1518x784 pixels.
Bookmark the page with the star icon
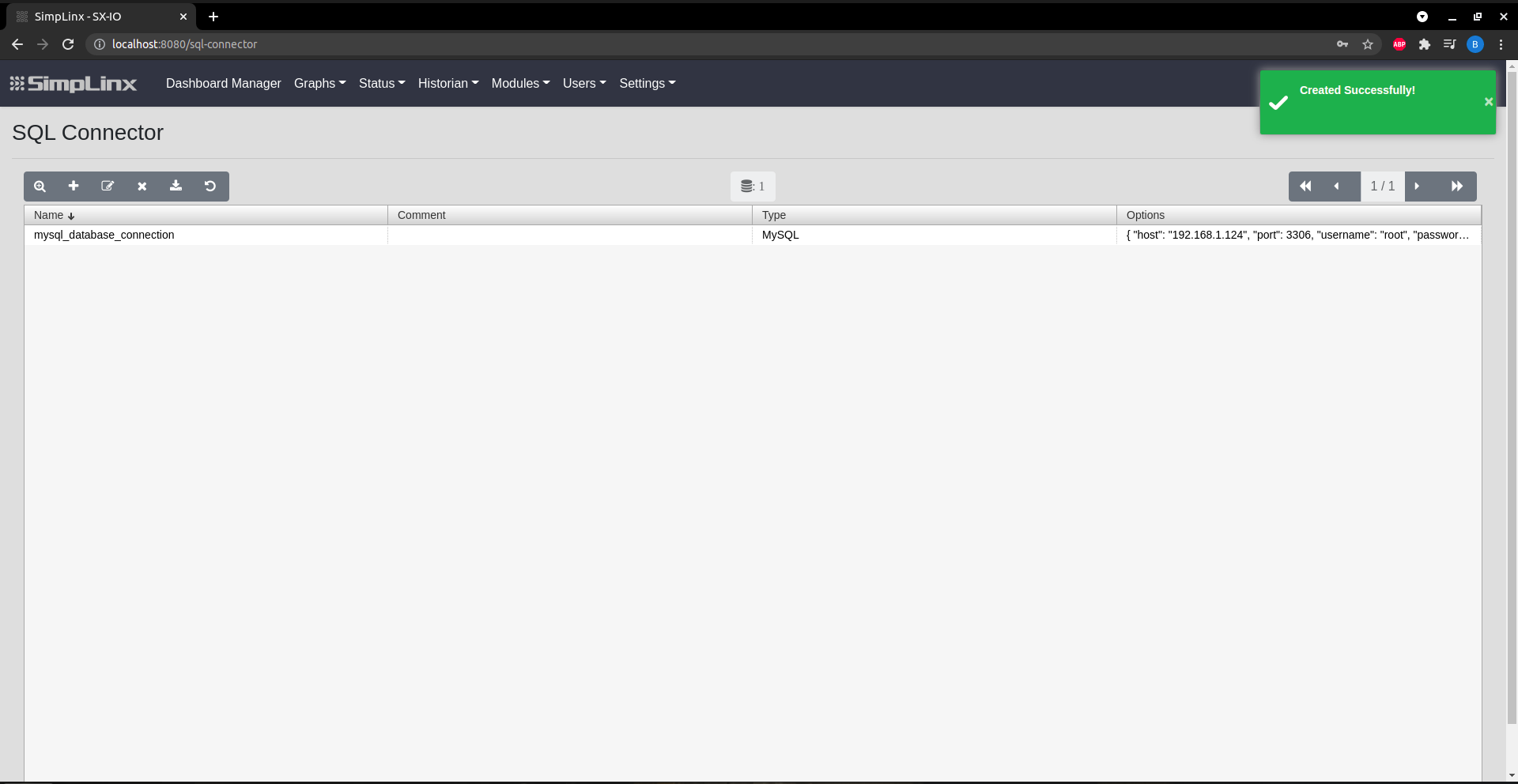click(1368, 44)
